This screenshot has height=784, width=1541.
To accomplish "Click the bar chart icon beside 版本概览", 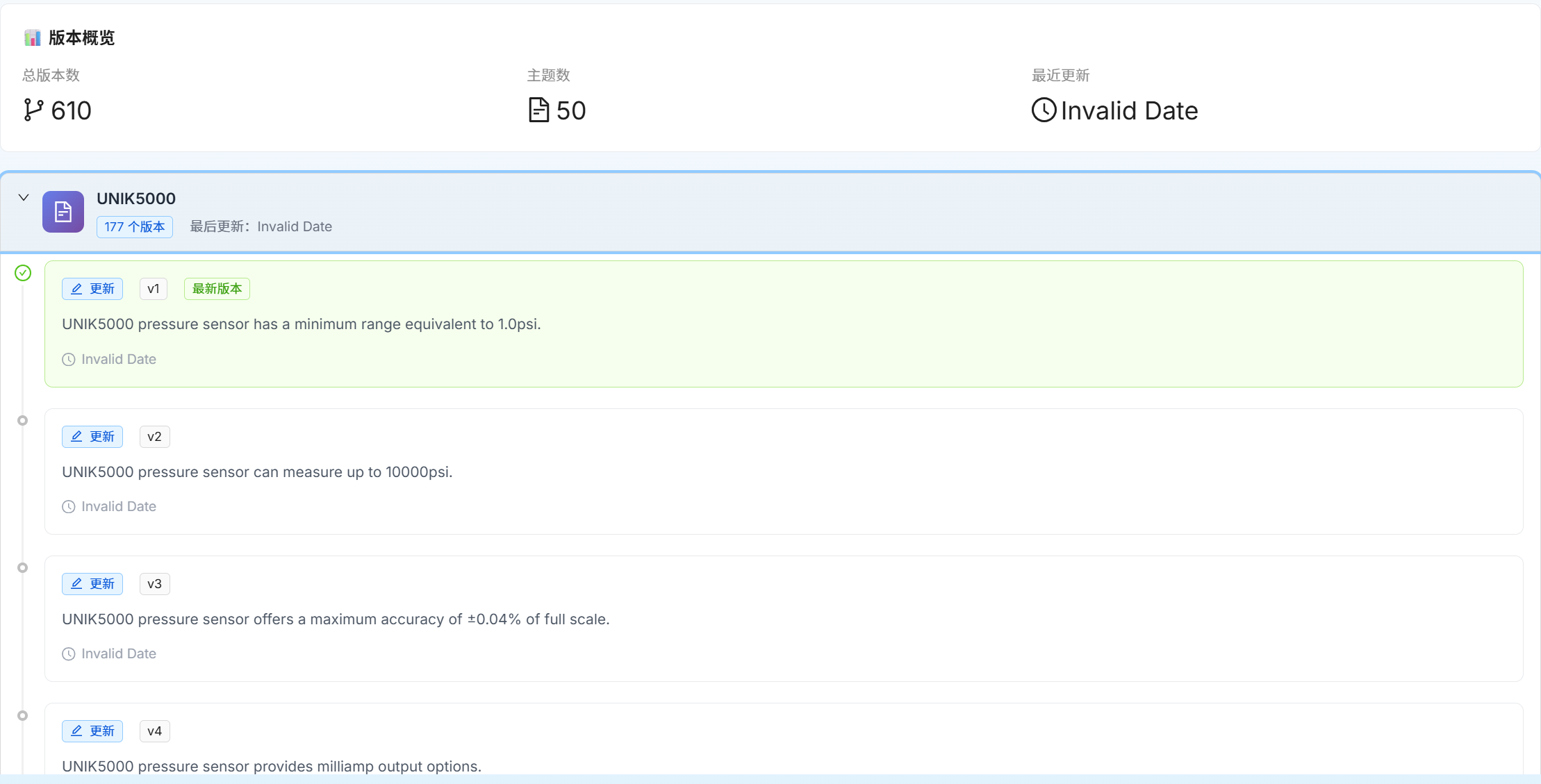I will [x=32, y=37].
